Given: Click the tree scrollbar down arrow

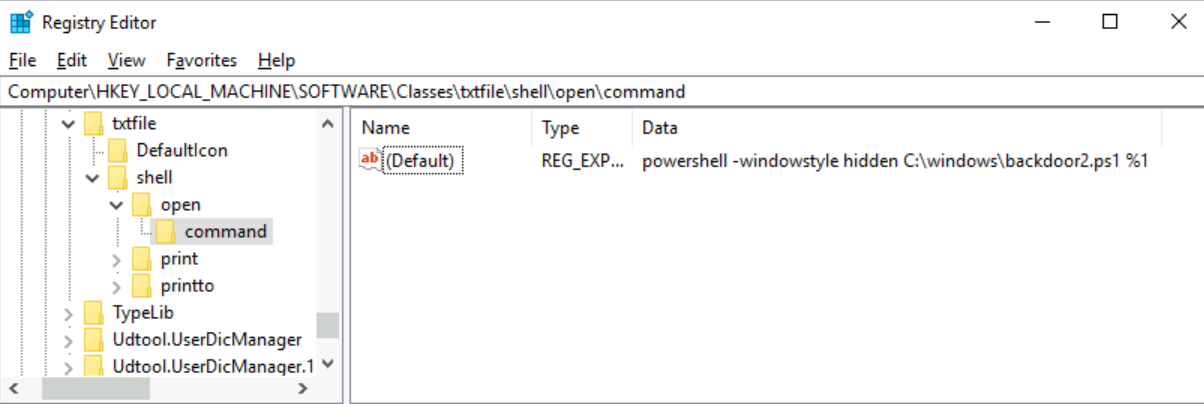Looking at the screenshot, I should tap(328, 366).
